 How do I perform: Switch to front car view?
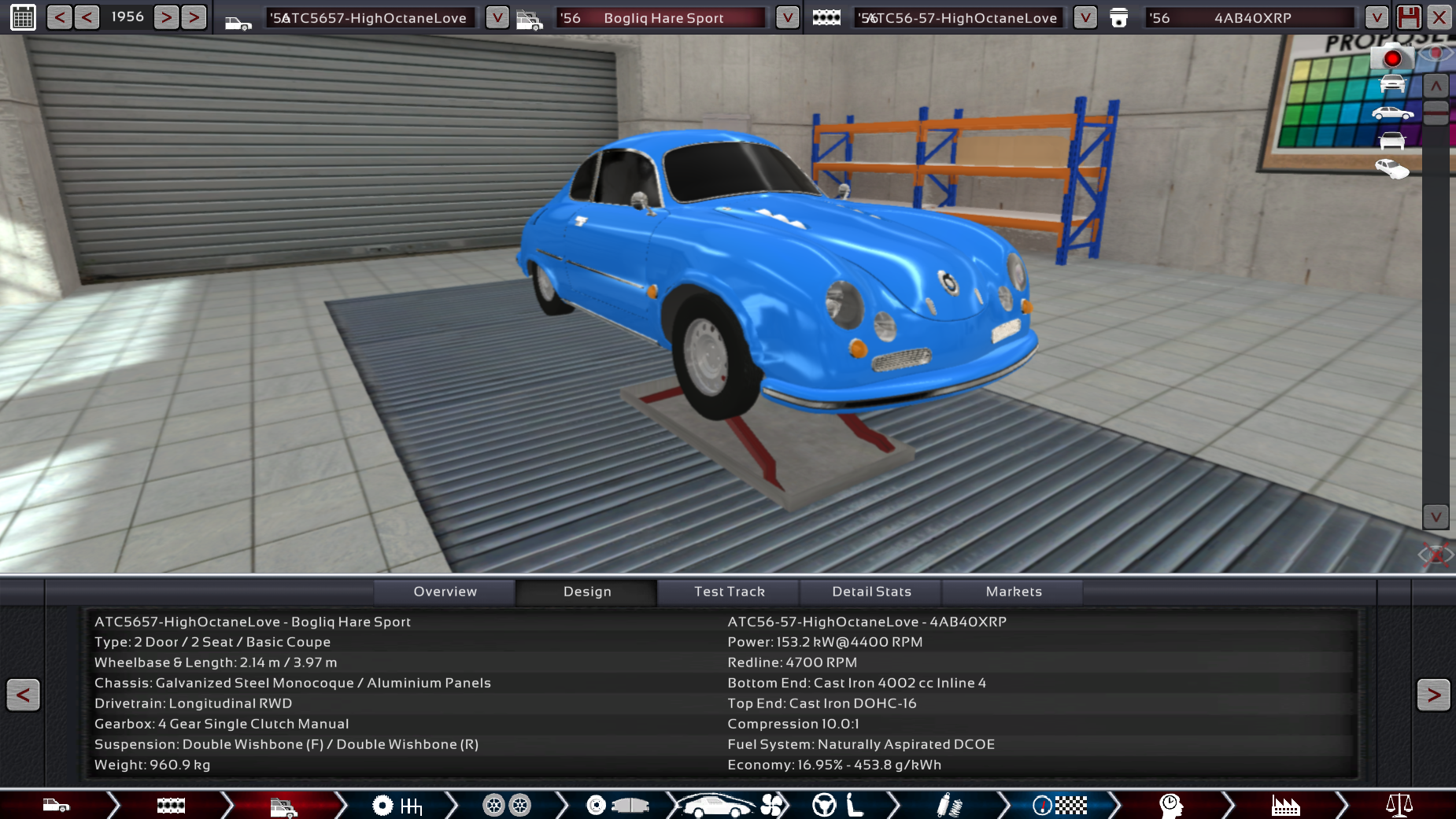(x=1392, y=83)
